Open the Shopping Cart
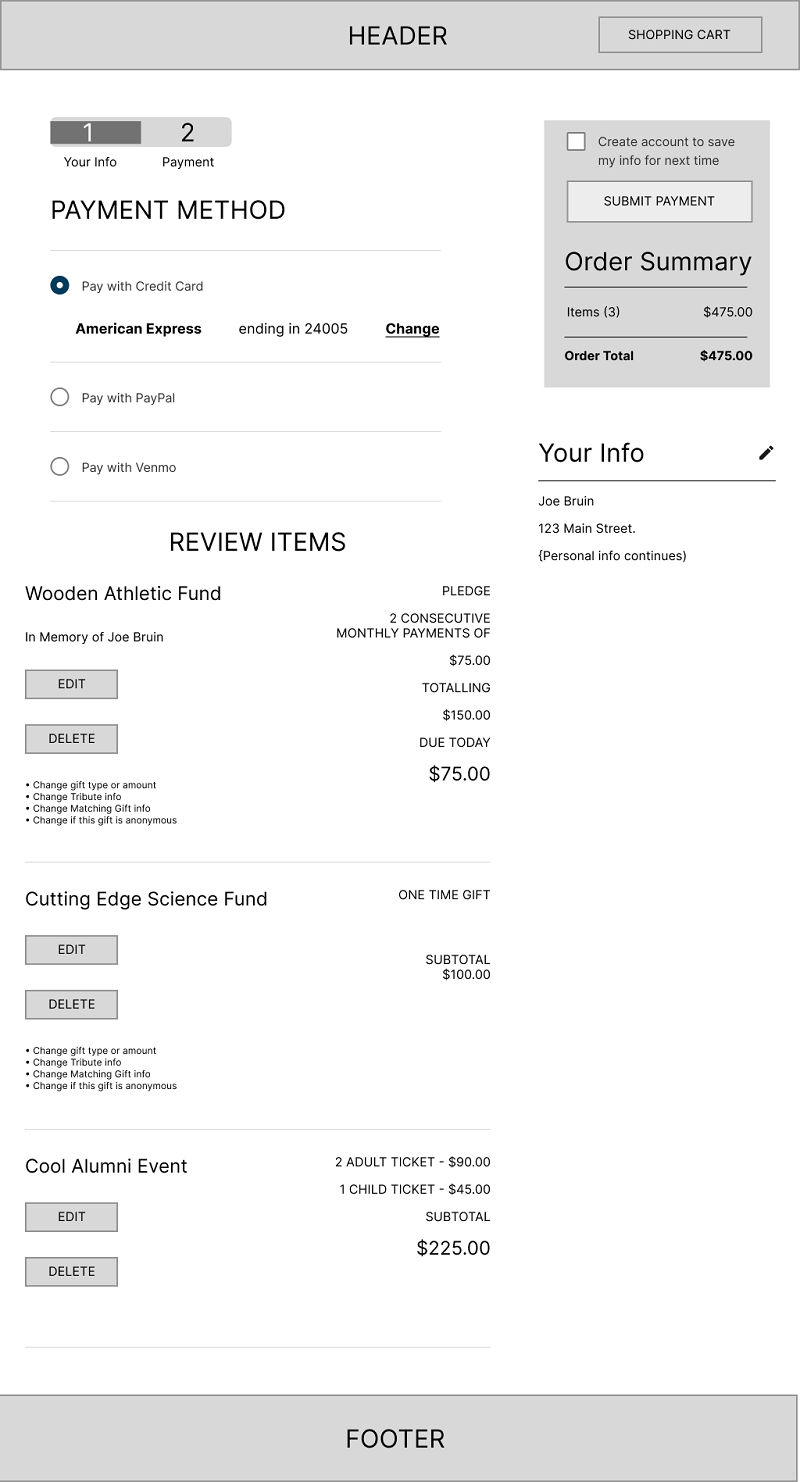 coord(679,34)
